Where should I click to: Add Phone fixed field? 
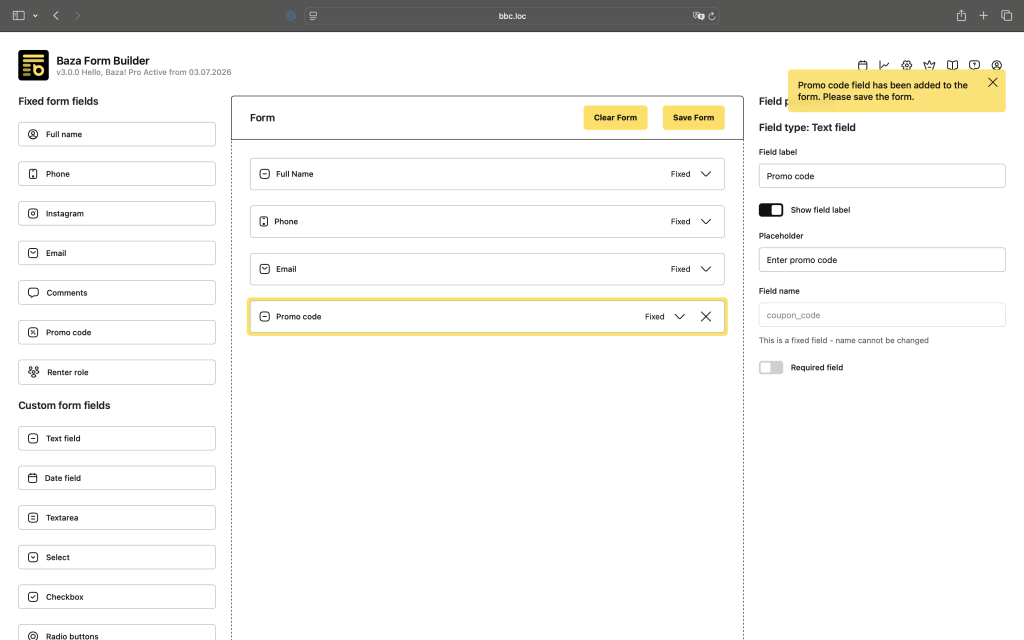tap(117, 174)
